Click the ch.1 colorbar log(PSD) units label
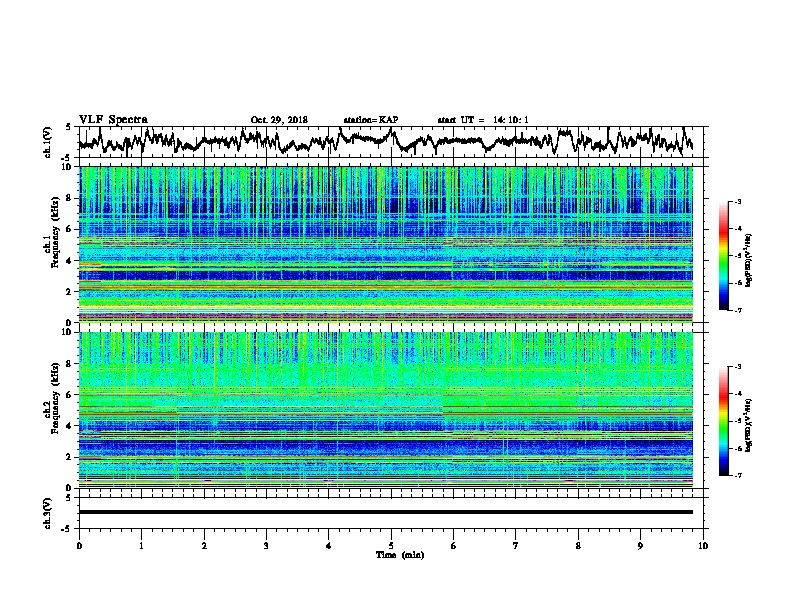Viewport: 792px width, 612px height. click(749, 260)
